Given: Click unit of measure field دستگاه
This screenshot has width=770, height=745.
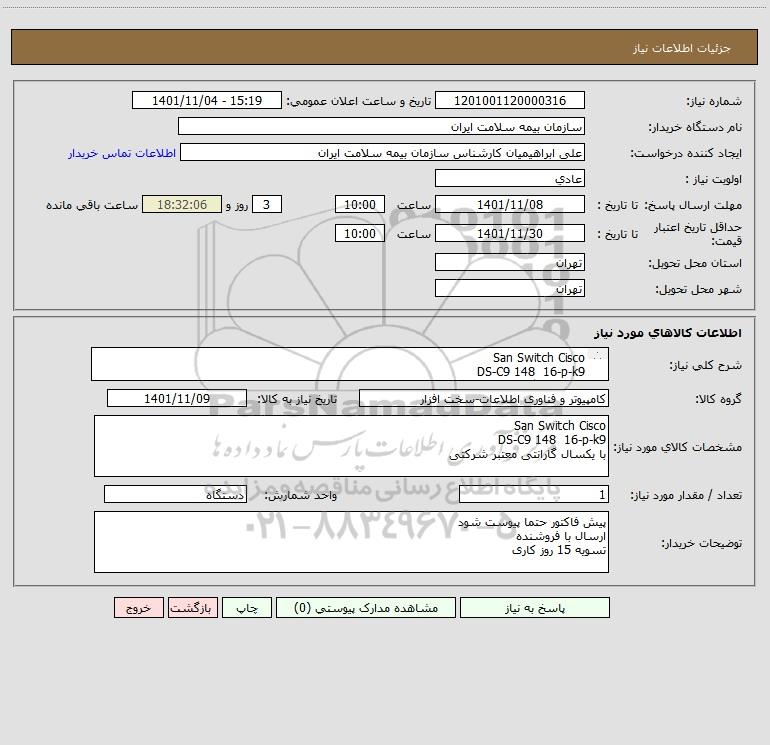Looking at the screenshot, I should pos(175,495).
